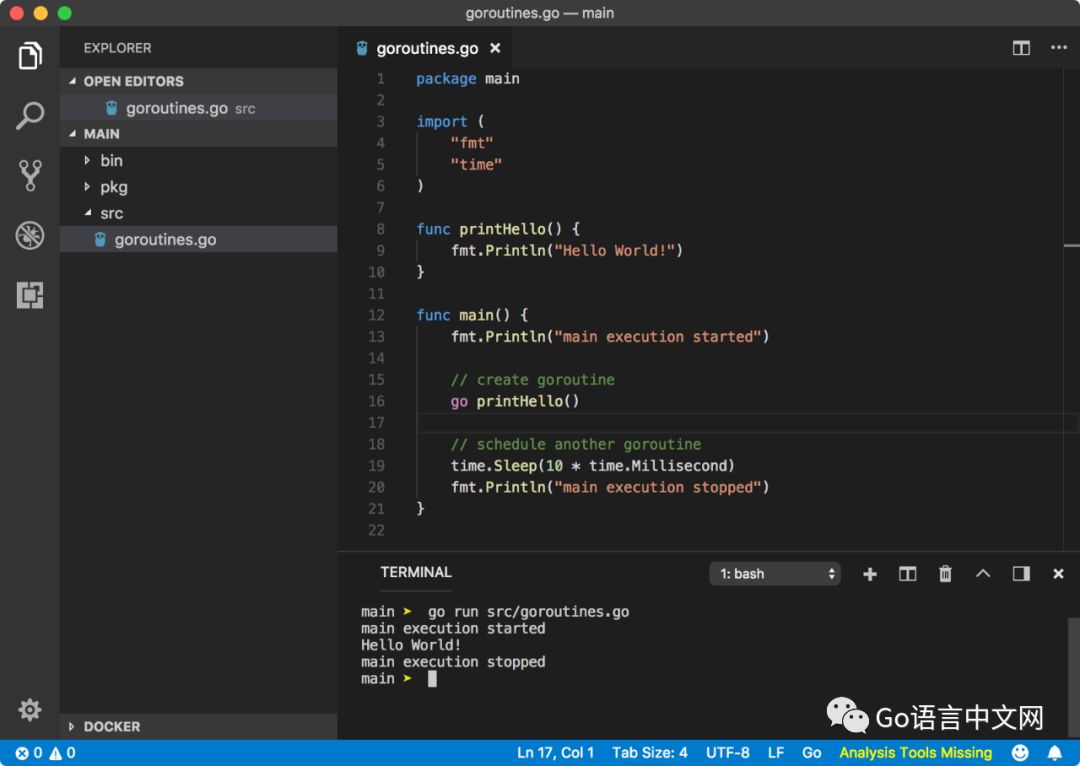The image size is (1080, 766).
Task: Click line number 17 in gutter
Action: (376, 422)
